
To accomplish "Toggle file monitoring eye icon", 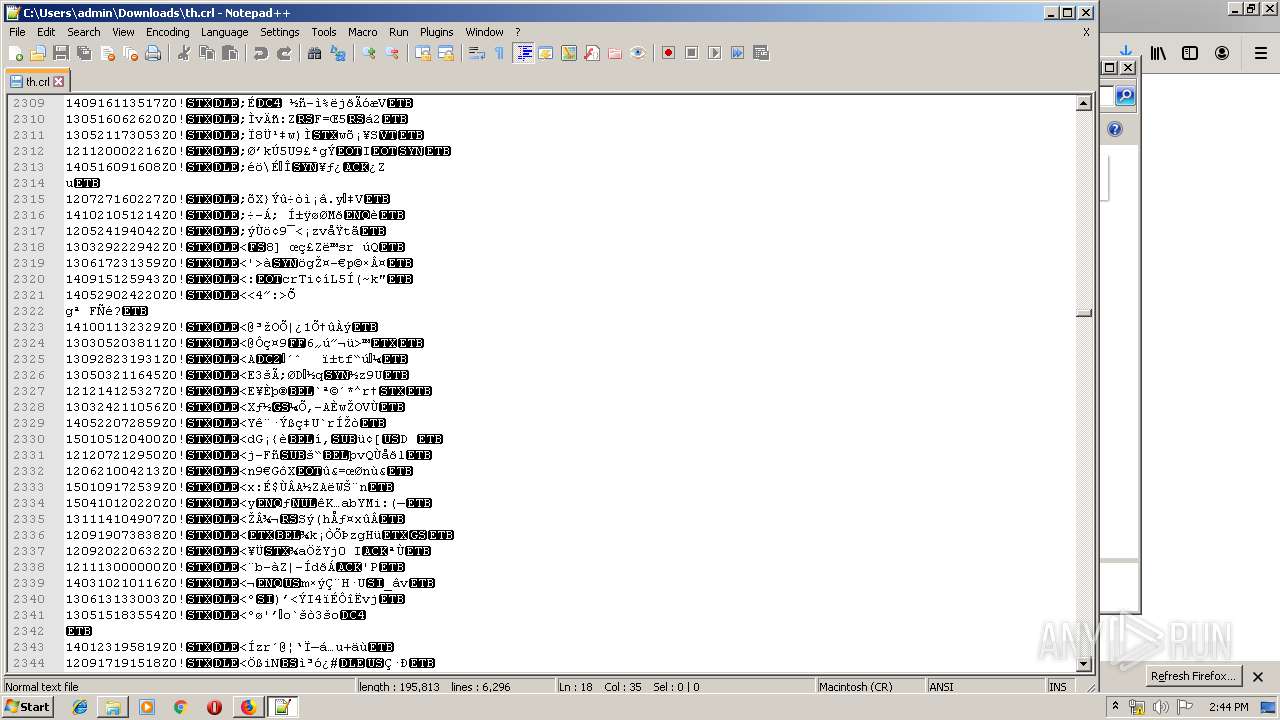I will pos(638,53).
